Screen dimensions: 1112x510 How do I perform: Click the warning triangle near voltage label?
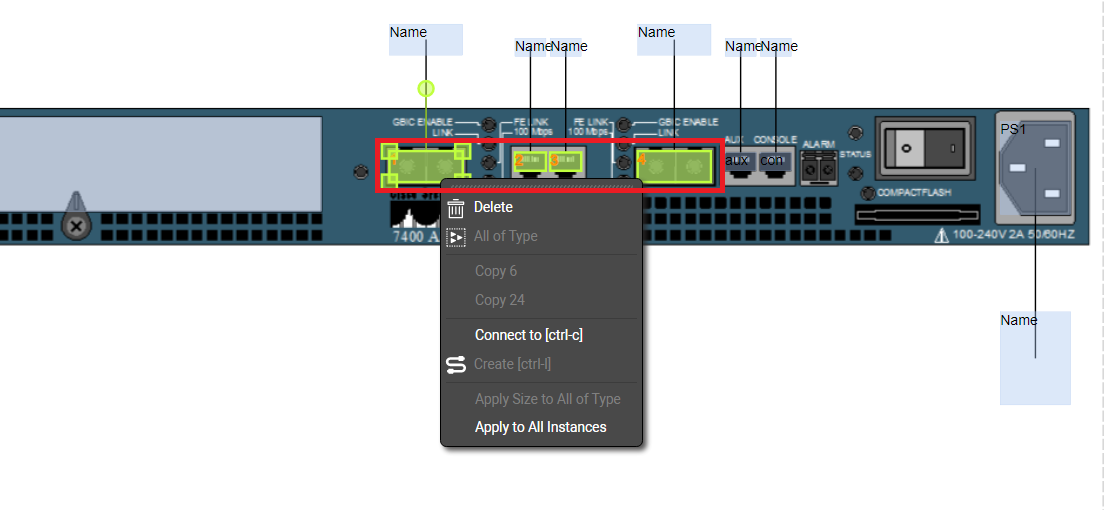click(940, 236)
